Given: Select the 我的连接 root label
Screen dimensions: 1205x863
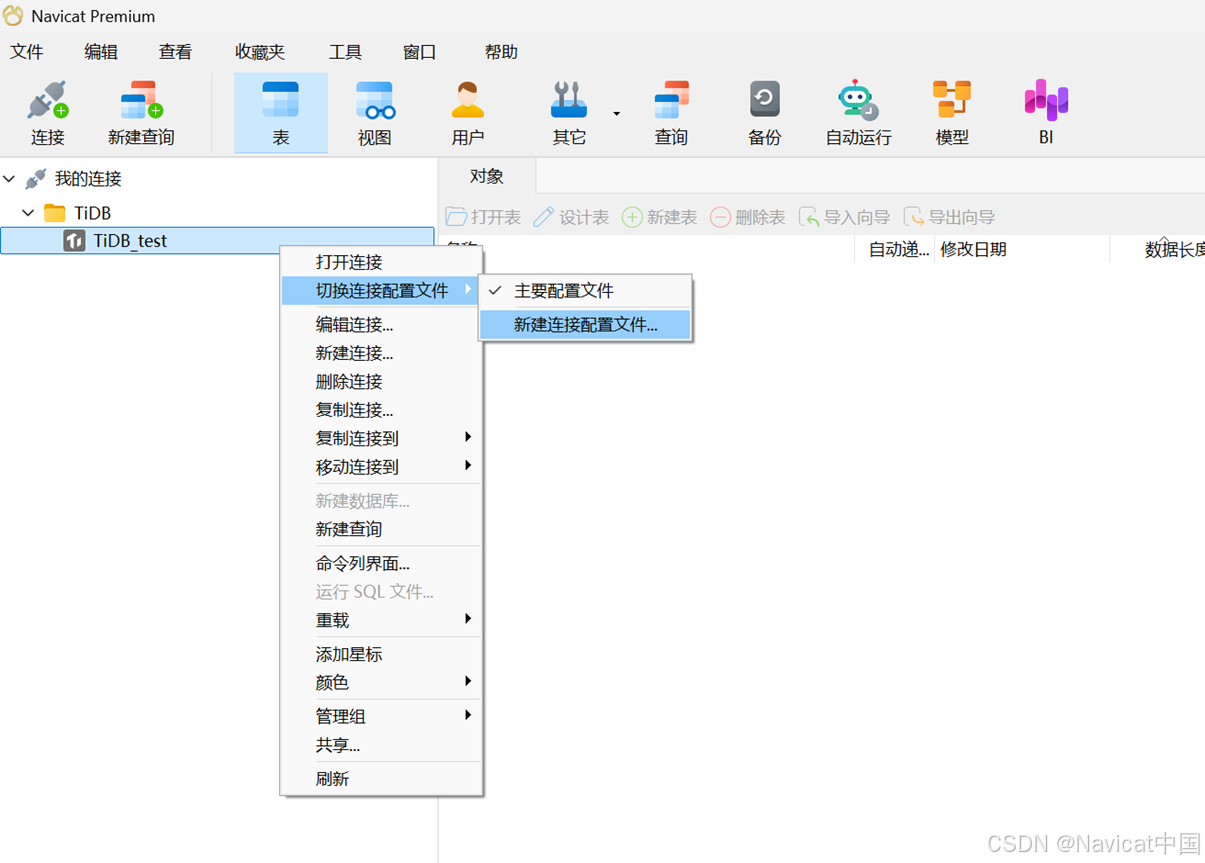Looking at the screenshot, I should (x=88, y=179).
